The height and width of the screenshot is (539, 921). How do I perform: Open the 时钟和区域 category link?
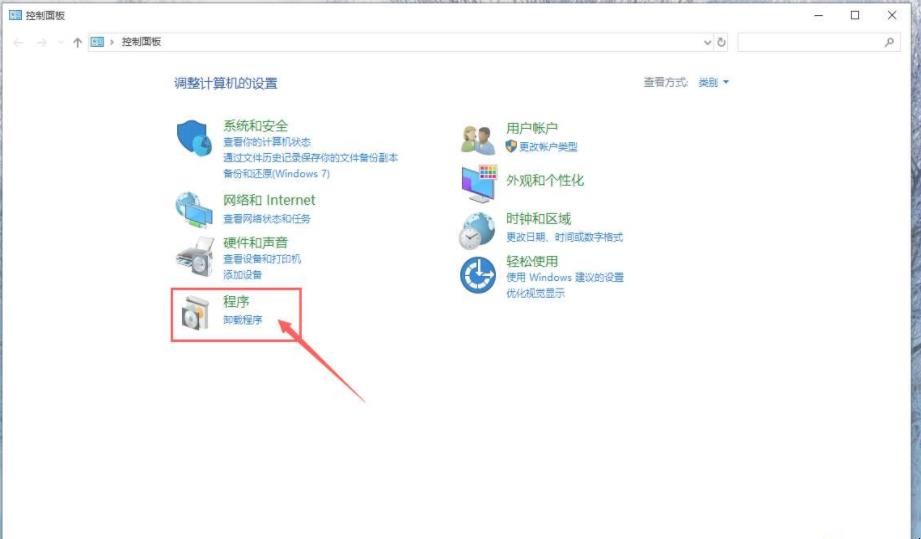coord(539,219)
